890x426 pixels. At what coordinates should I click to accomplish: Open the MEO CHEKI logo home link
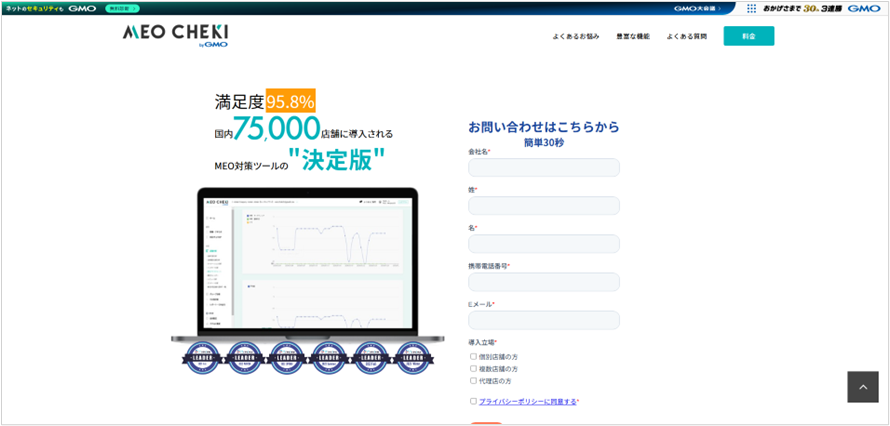click(175, 36)
